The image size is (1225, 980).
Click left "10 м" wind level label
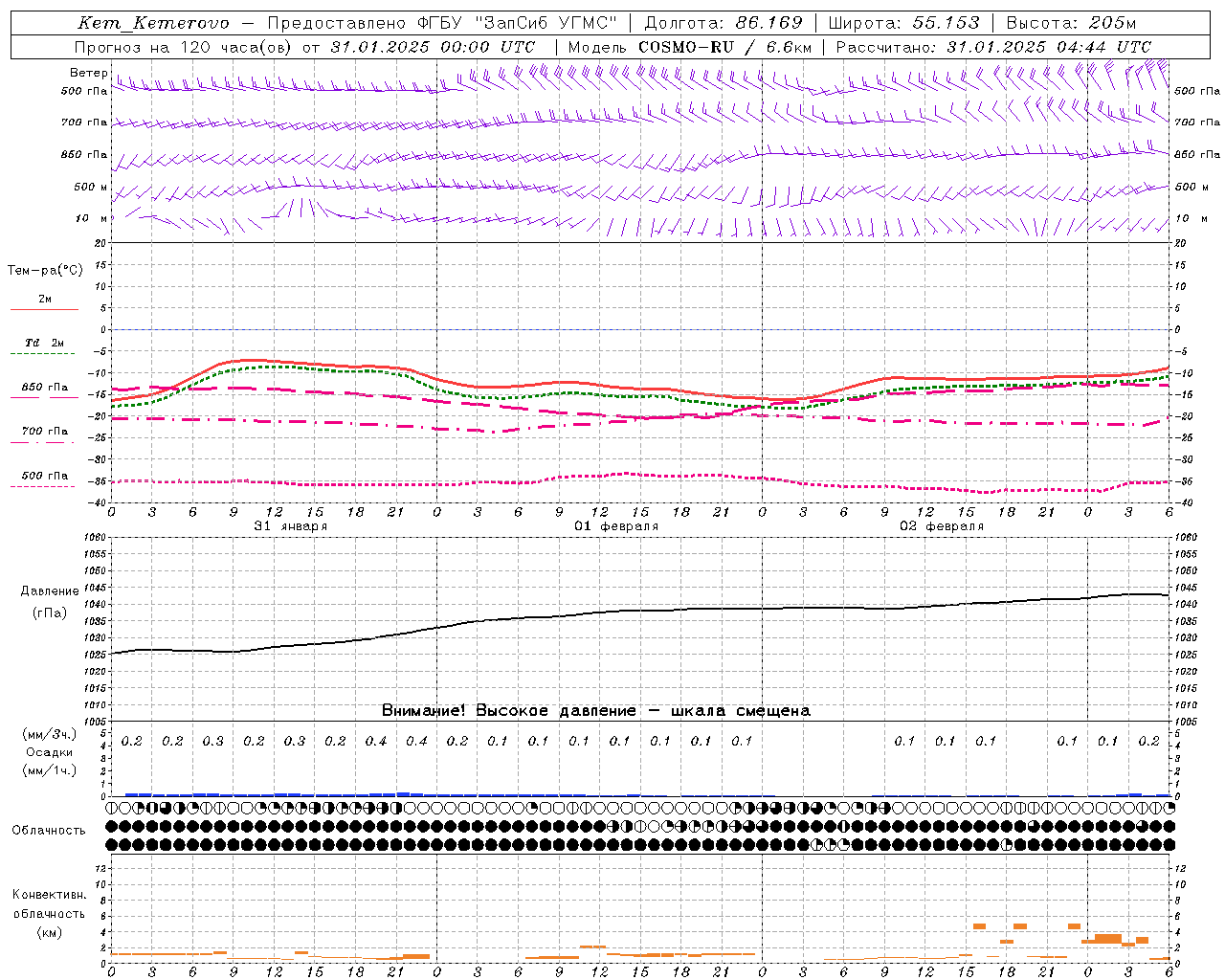point(93,218)
